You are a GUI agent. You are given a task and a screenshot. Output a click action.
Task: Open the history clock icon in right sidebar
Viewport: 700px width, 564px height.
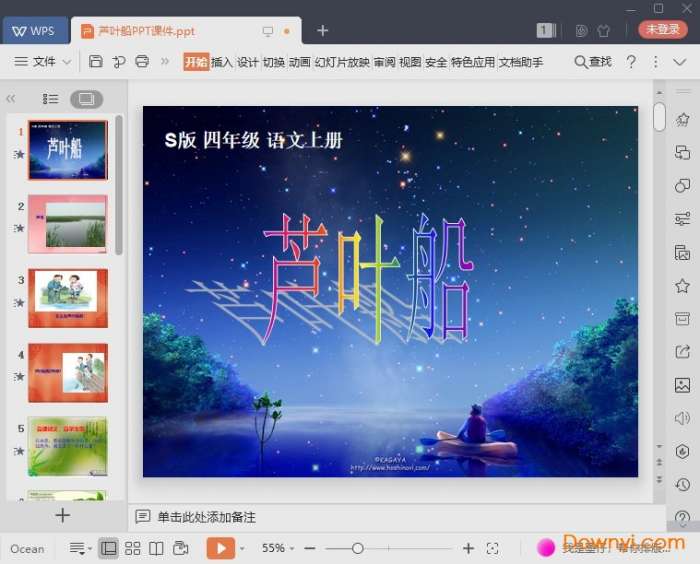coord(682,485)
